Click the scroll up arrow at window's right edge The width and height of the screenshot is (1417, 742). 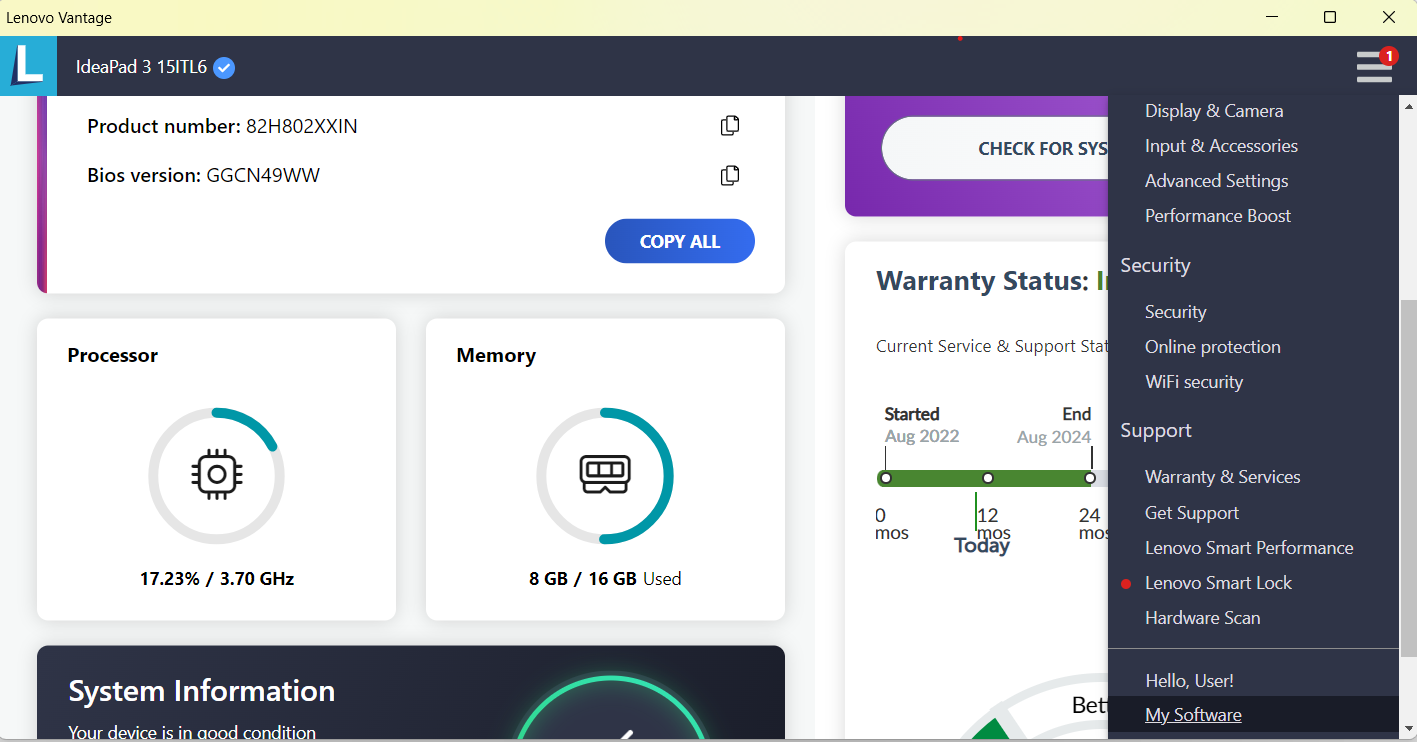[x=1408, y=106]
